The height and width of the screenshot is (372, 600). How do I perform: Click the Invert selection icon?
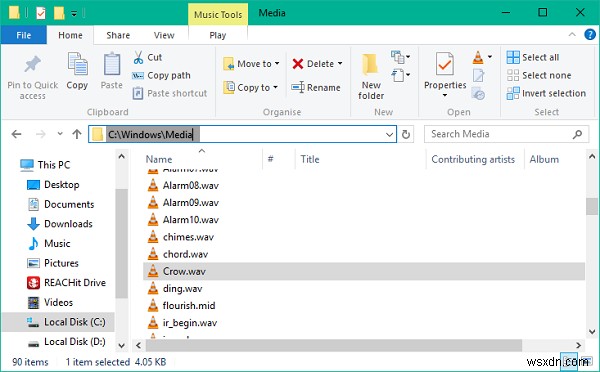tap(513, 93)
